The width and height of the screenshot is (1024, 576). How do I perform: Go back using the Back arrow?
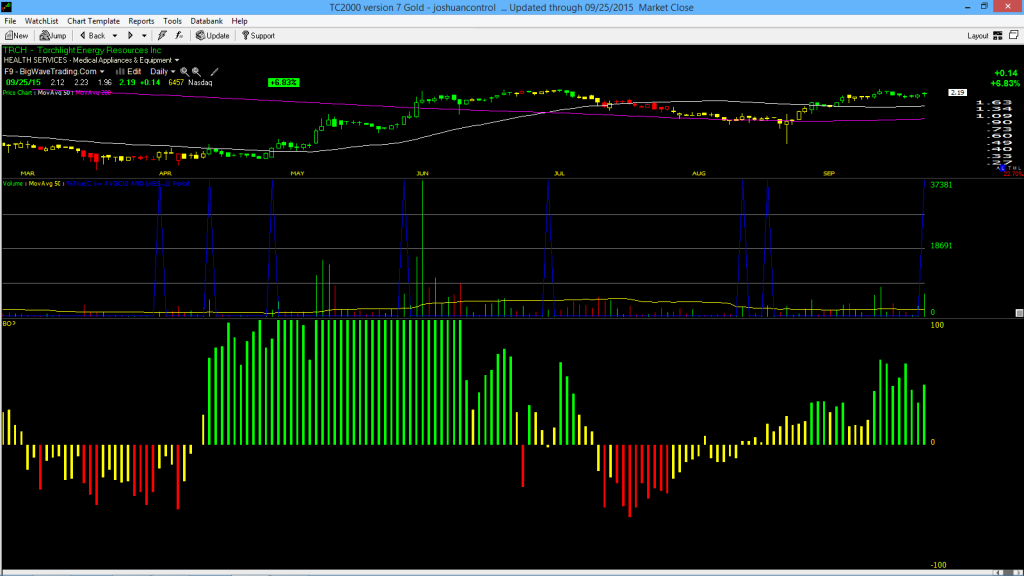tap(93, 36)
